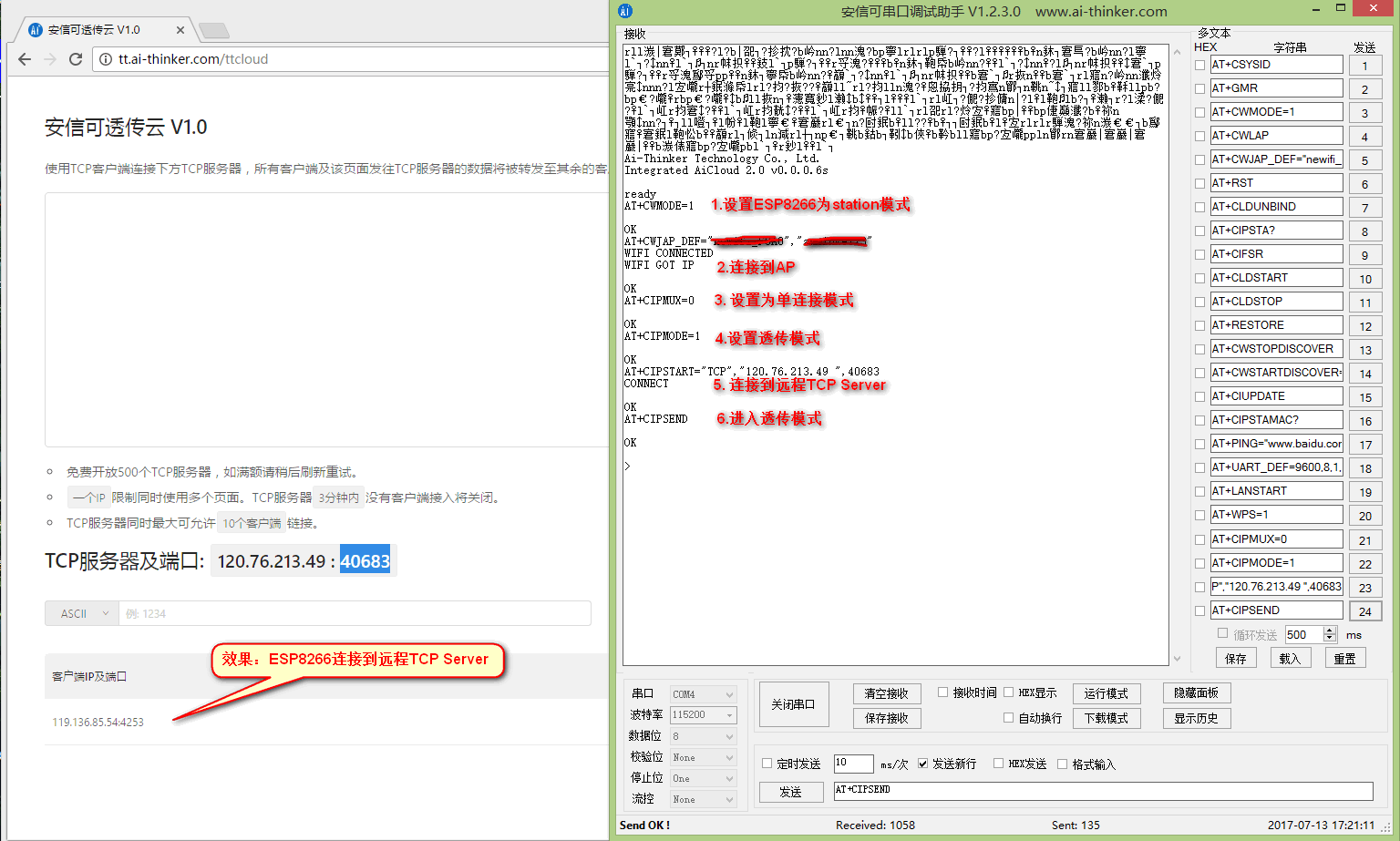Viewport: 1400px width, 841px height.
Task: Click the highlighted port number 40683
Action: (365, 561)
